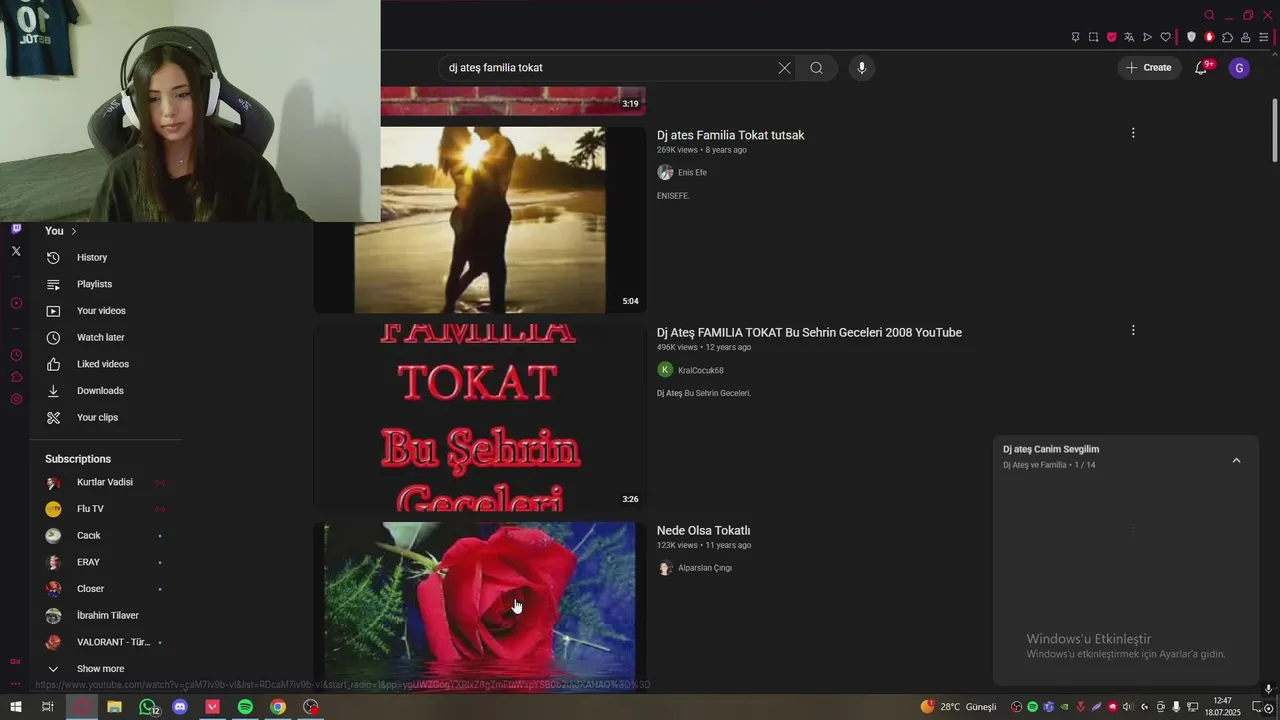Visit Enis Efe channel
Image resolution: width=1280 pixels, height=720 pixels.
click(x=692, y=173)
